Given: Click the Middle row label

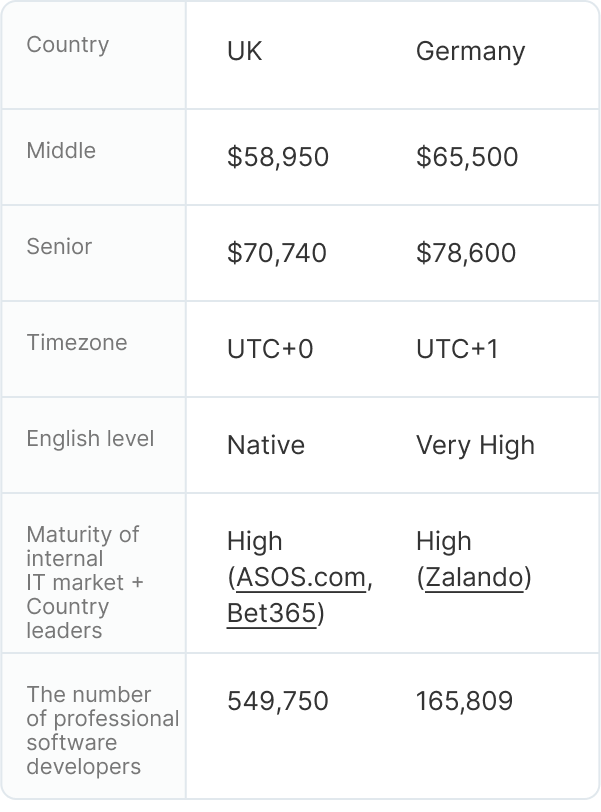Looking at the screenshot, I should (61, 151).
